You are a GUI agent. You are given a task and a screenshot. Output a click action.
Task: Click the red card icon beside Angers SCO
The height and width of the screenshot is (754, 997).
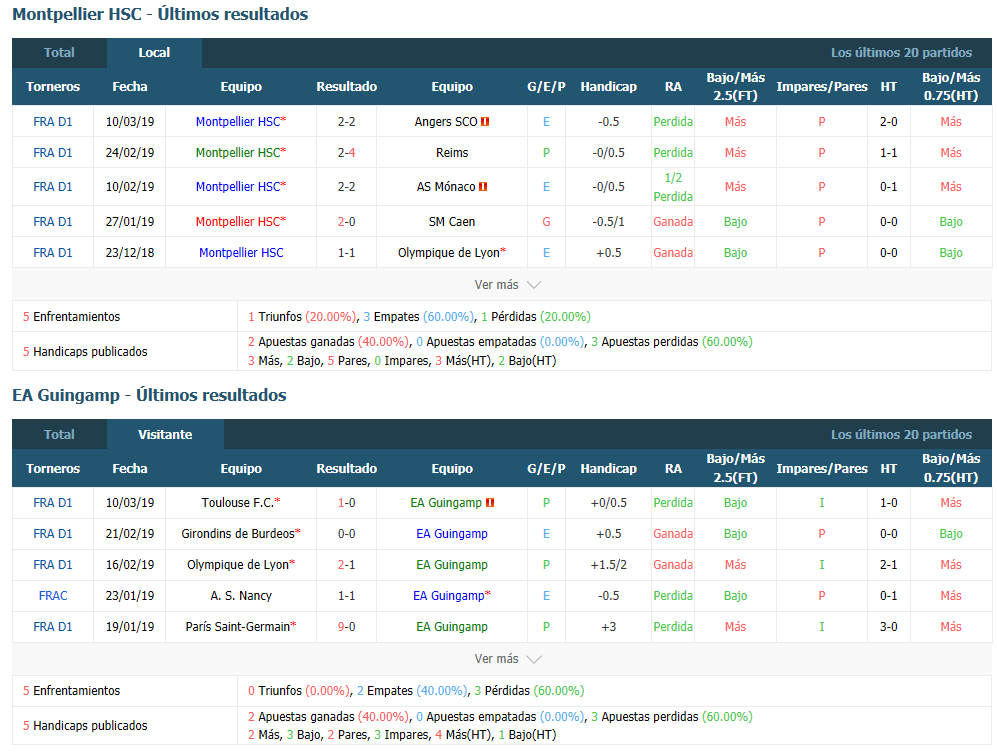(485, 121)
